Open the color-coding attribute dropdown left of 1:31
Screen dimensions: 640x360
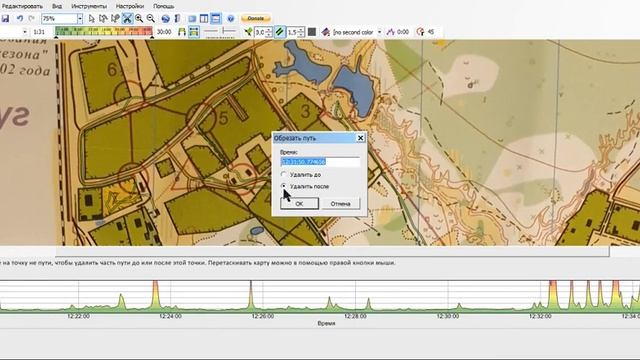coord(25,32)
